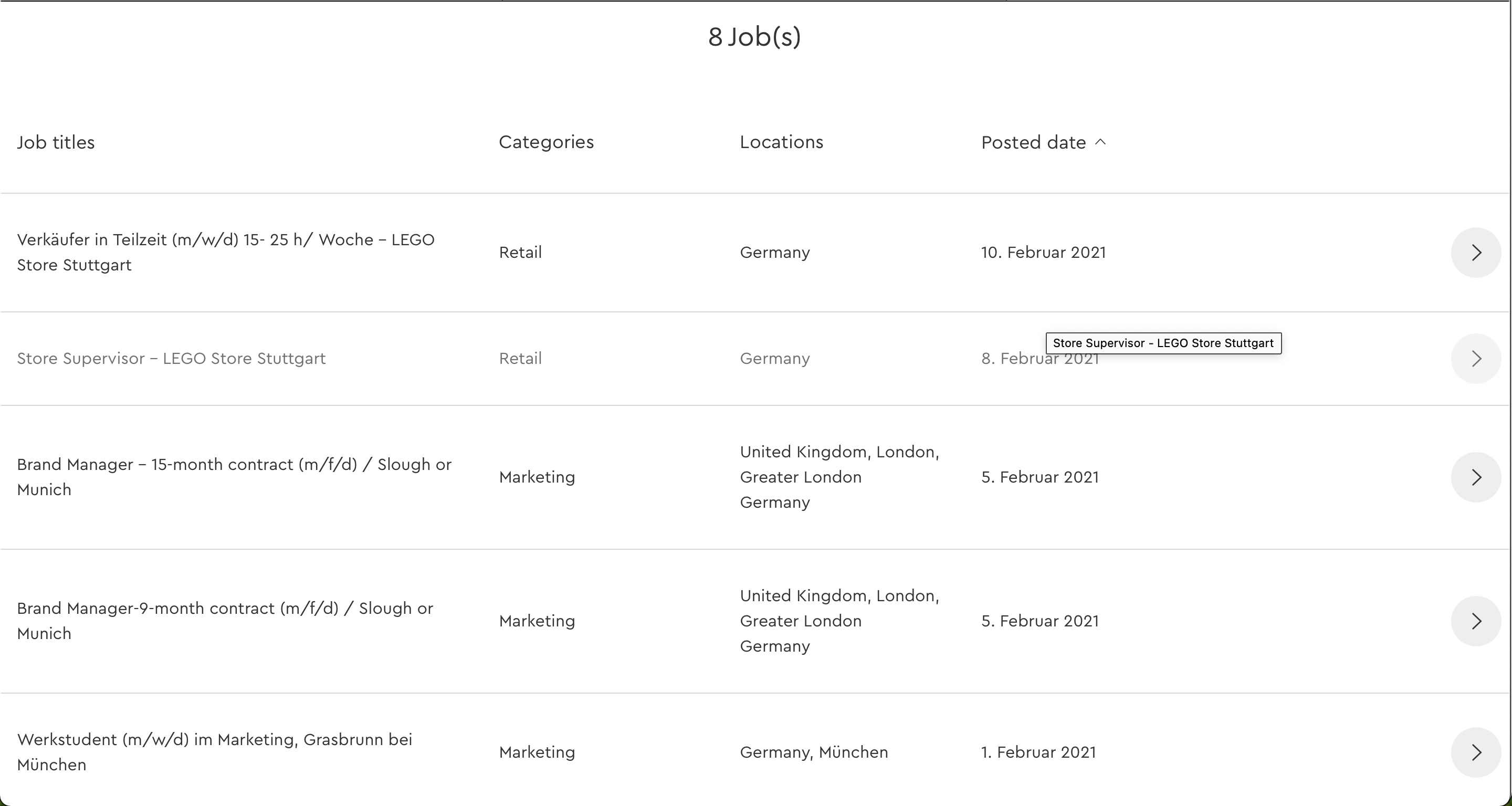The image size is (1512, 806).
Task: Click the 10. Februar 2021 posted date
Action: tap(1043, 253)
